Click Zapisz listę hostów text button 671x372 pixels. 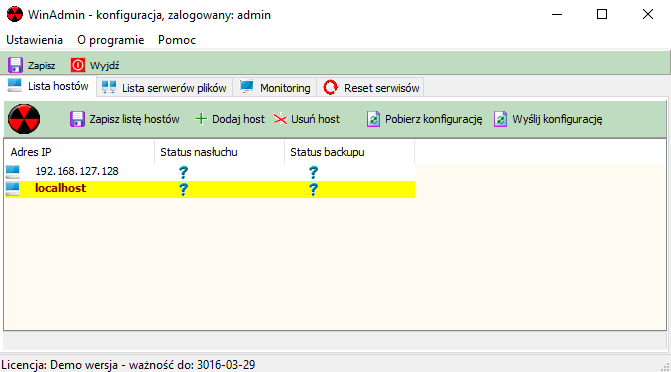134,119
